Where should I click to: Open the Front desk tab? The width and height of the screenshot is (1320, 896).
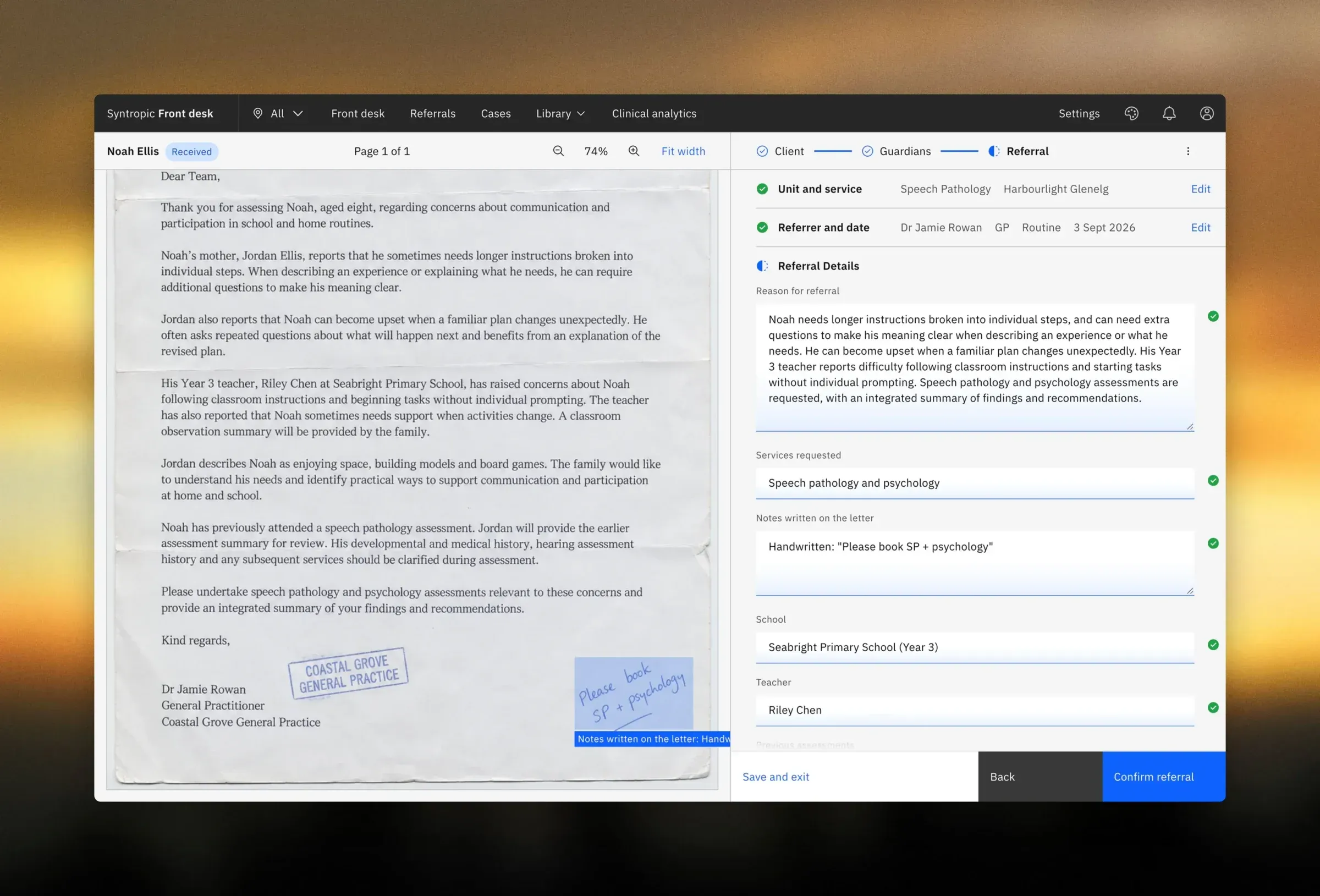coord(358,114)
